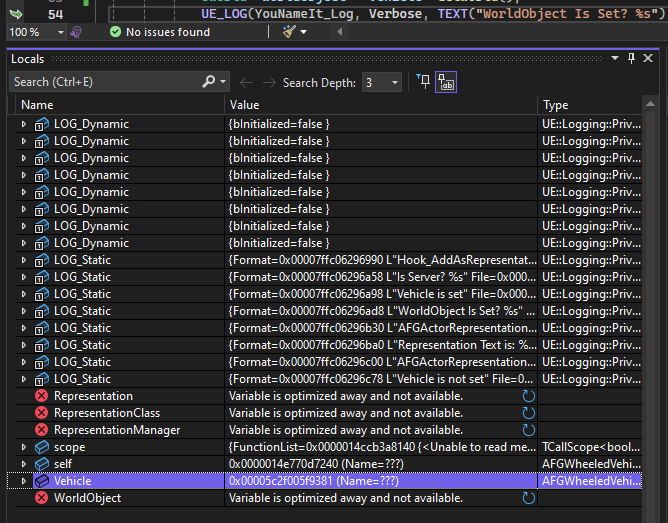Select the 'WorldObject Is Set? %s' value cell

coord(382,311)
